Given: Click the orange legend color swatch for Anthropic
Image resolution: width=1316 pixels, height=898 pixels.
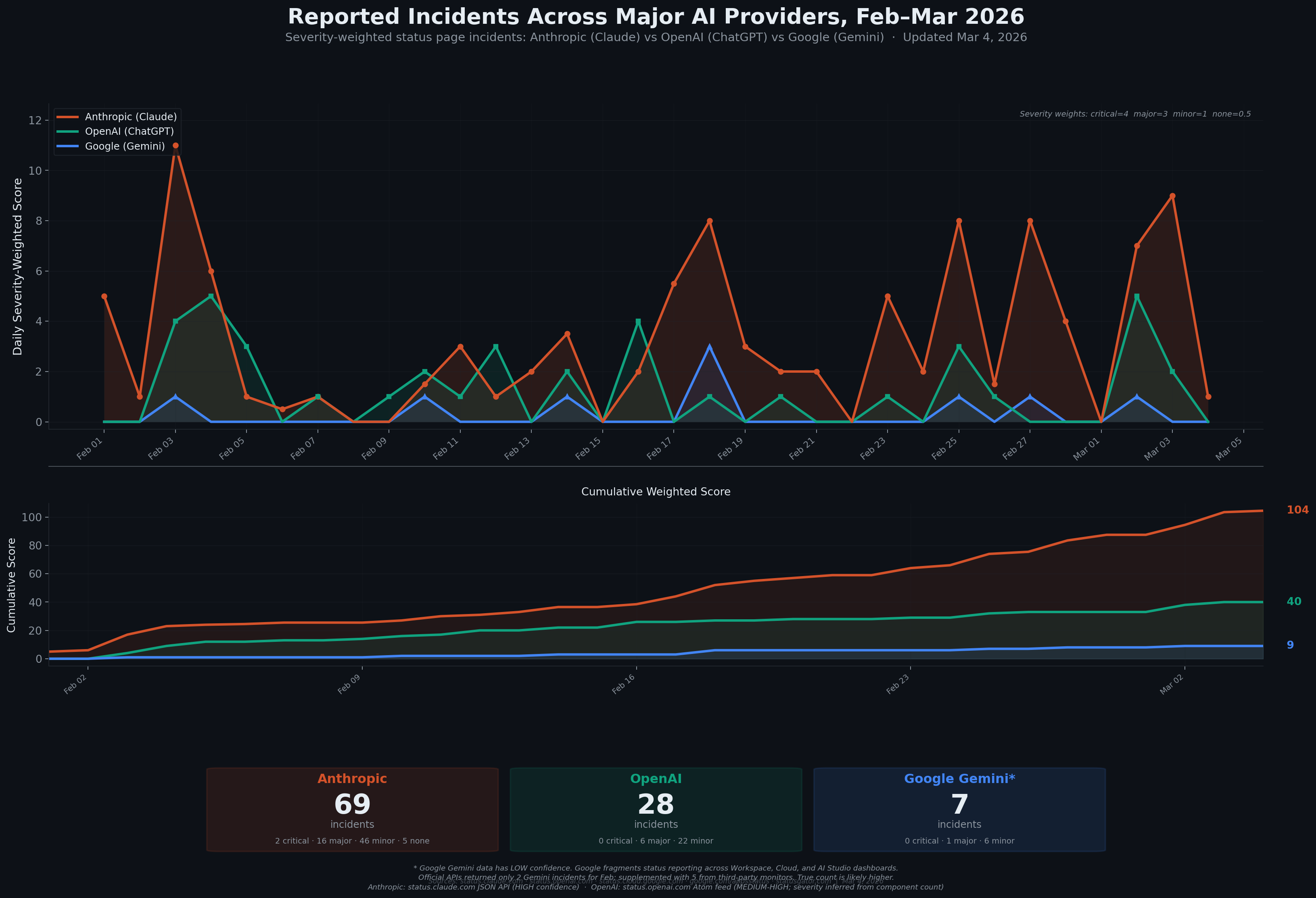Looking at the screenshot, I should (x=67, y=117).
